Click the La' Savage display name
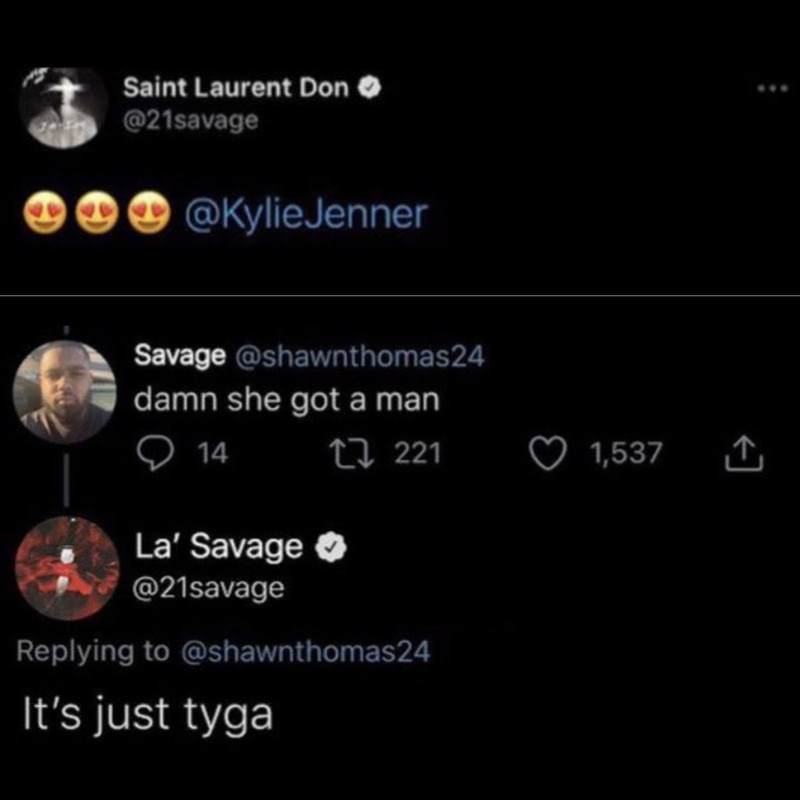This screenshot has width=800, height=800. pos(219,547)
